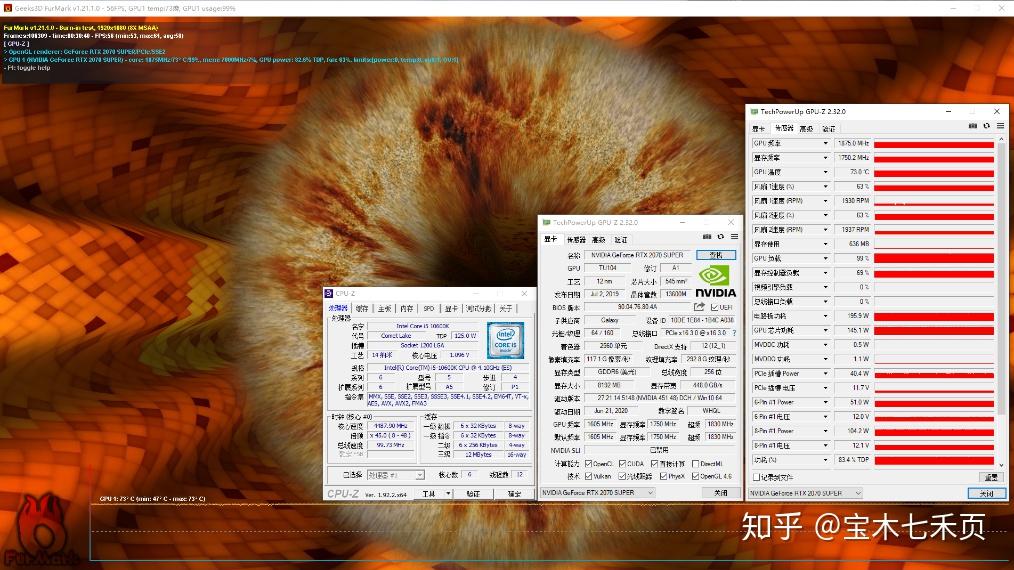Open GPU selector dropdown in sensors window
Viewport: 1014px width, 570px height.
[806, 493]
